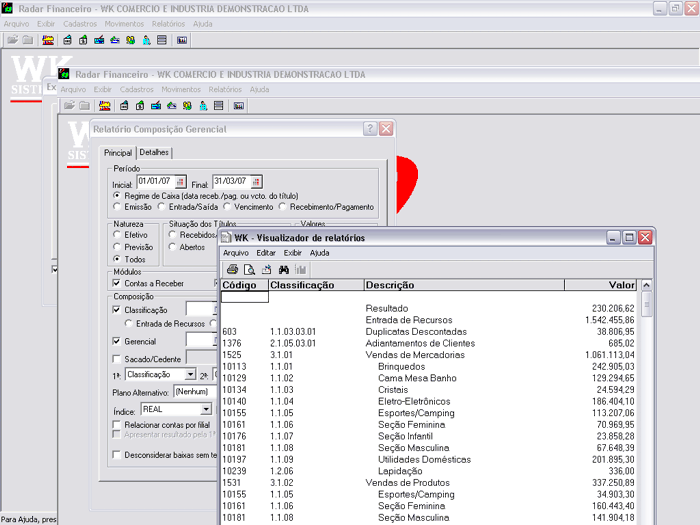Click the binoculars search icon

coord(284,270)
